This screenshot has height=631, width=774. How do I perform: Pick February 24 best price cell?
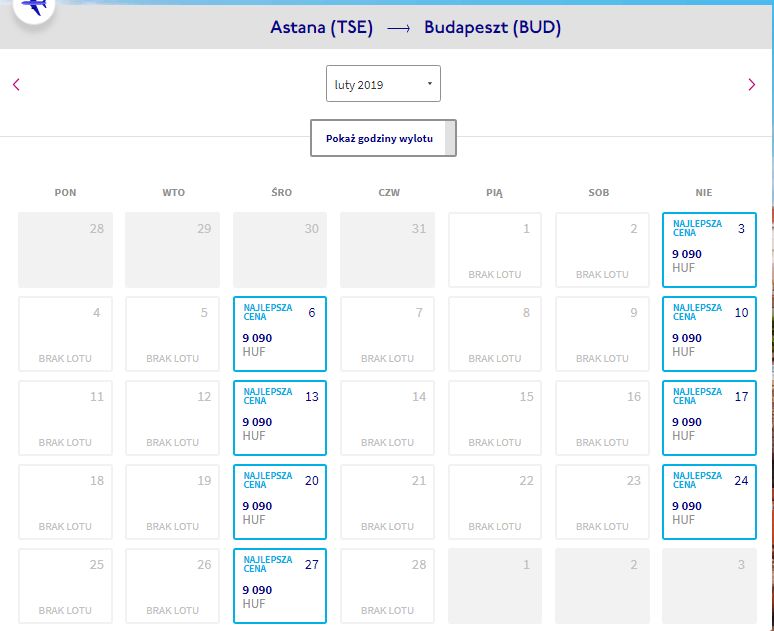tap(709, 502)
